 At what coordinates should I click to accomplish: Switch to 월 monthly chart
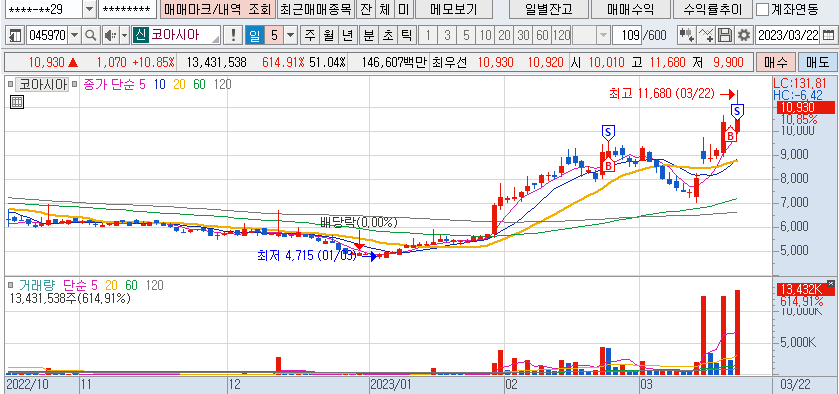(x=329, y=36)
